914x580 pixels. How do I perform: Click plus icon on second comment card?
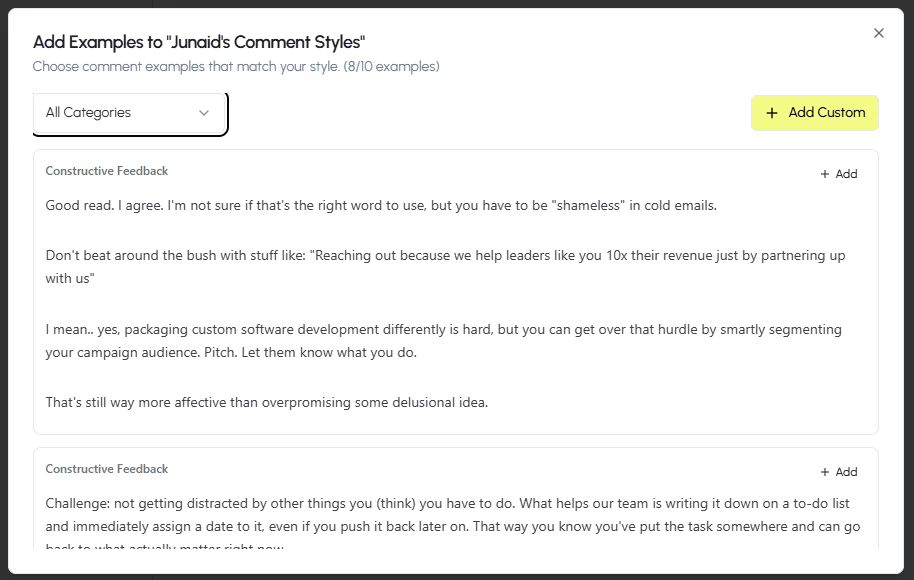(x=825, y=472)
